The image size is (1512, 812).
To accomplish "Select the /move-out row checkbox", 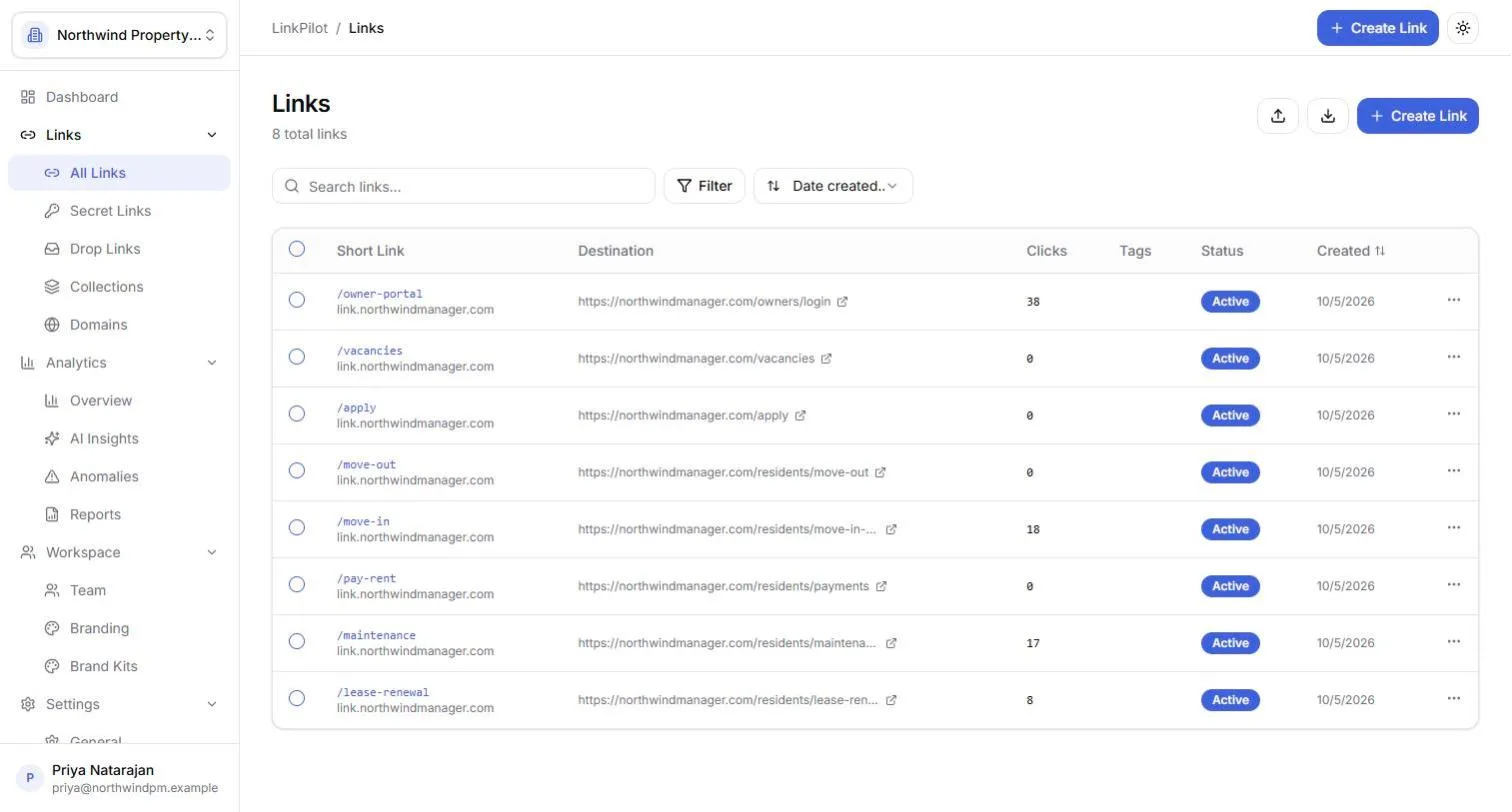I will pyautogui.click(x=297, y=471).
